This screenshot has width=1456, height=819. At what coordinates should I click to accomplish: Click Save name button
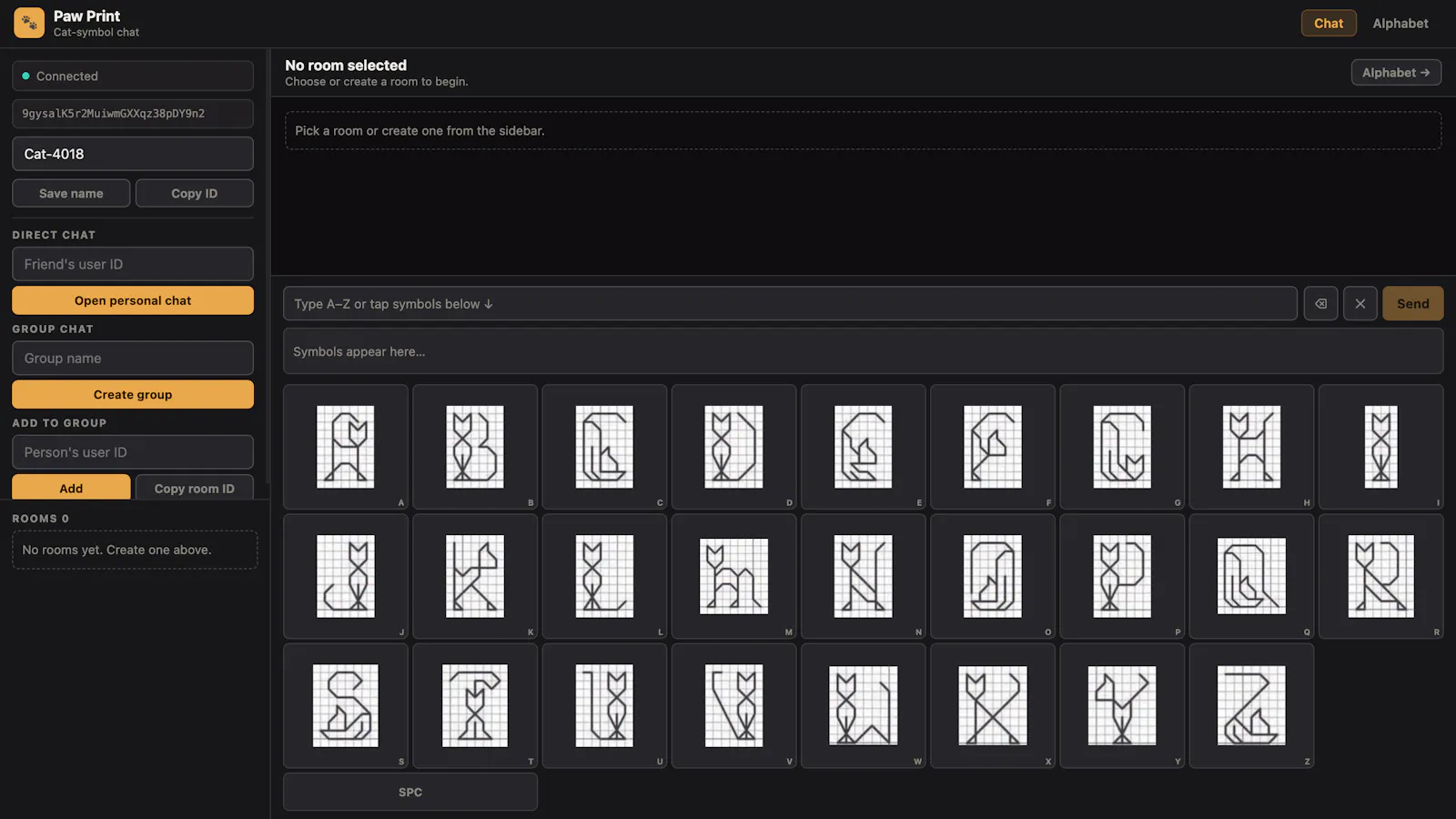click(x=71, y=194)
